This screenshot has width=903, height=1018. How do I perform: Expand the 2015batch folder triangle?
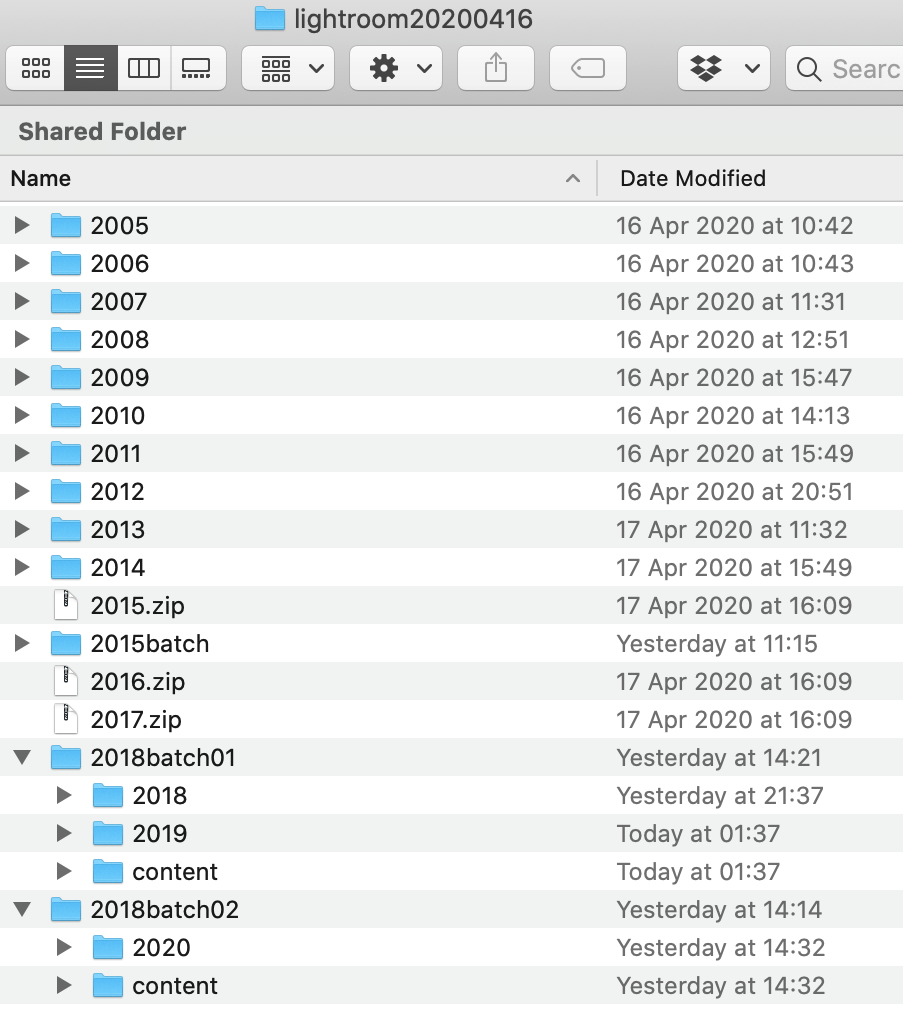pyautogui.click(x=22, y=643)
